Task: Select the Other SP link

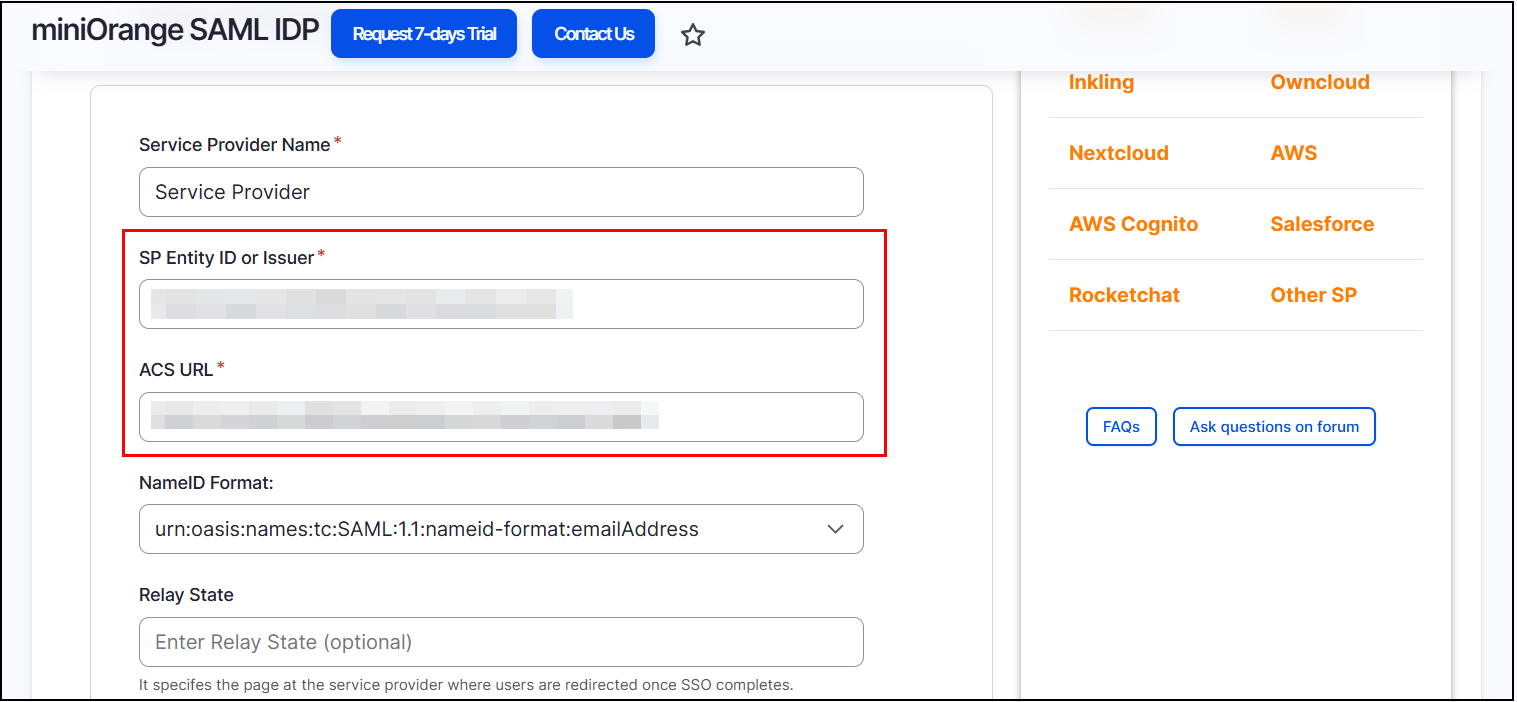Action: 1313,296
